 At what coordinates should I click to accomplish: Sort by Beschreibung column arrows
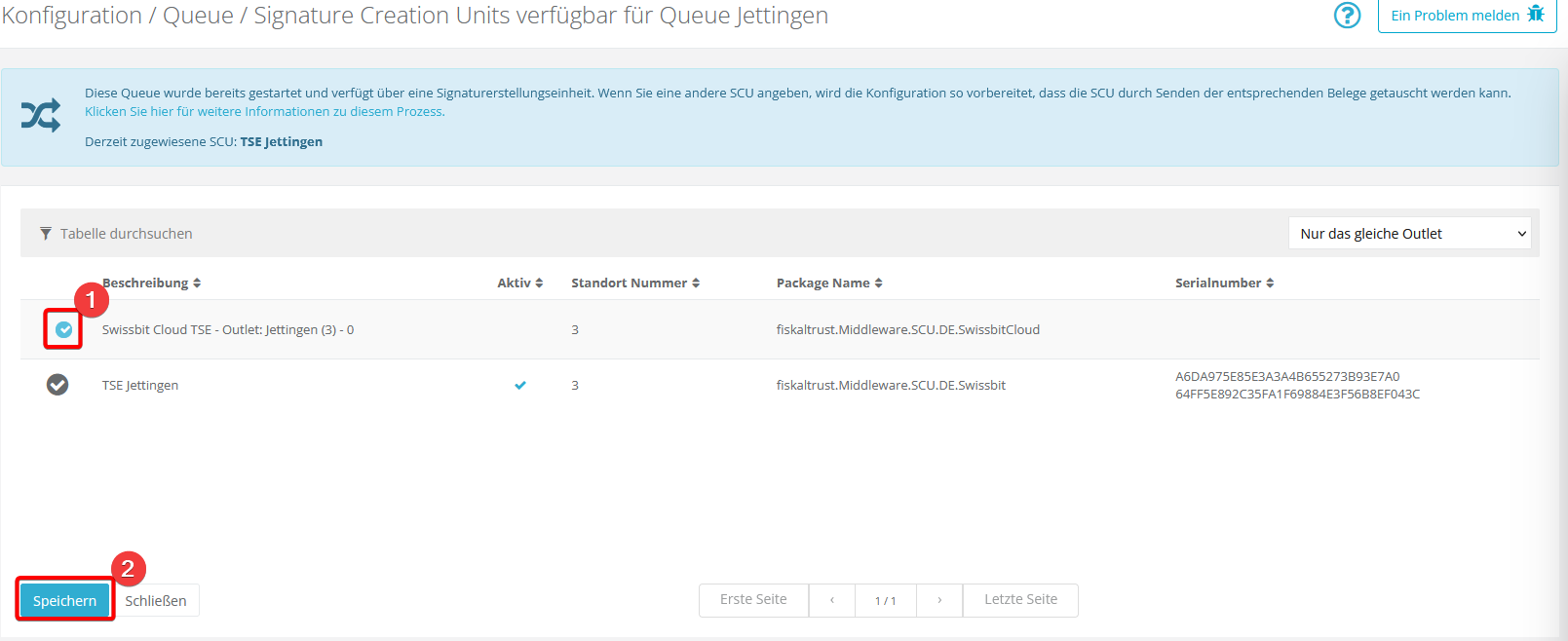(x=197, y=283)
